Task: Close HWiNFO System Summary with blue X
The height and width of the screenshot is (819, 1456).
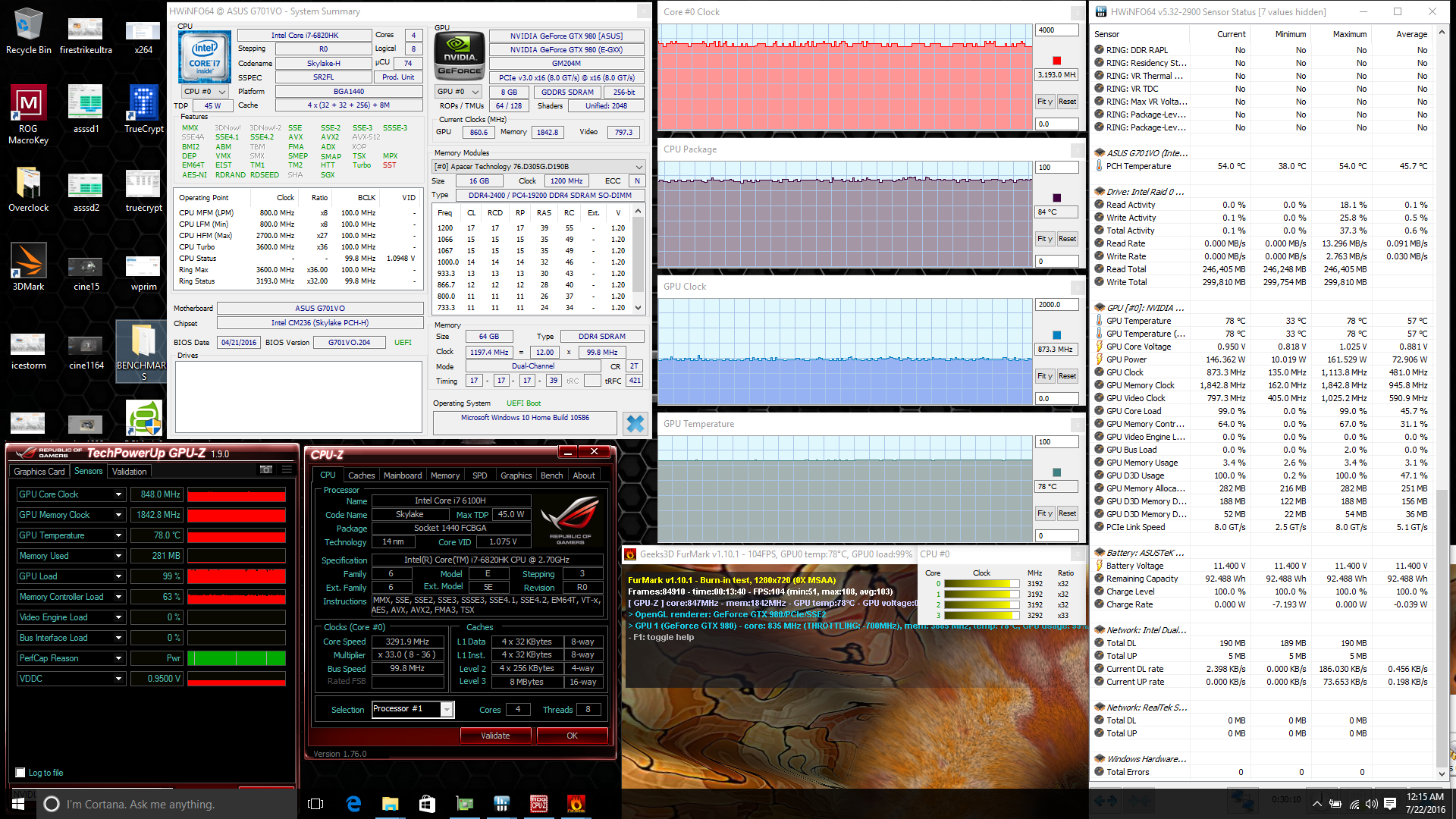Action: 635,423
